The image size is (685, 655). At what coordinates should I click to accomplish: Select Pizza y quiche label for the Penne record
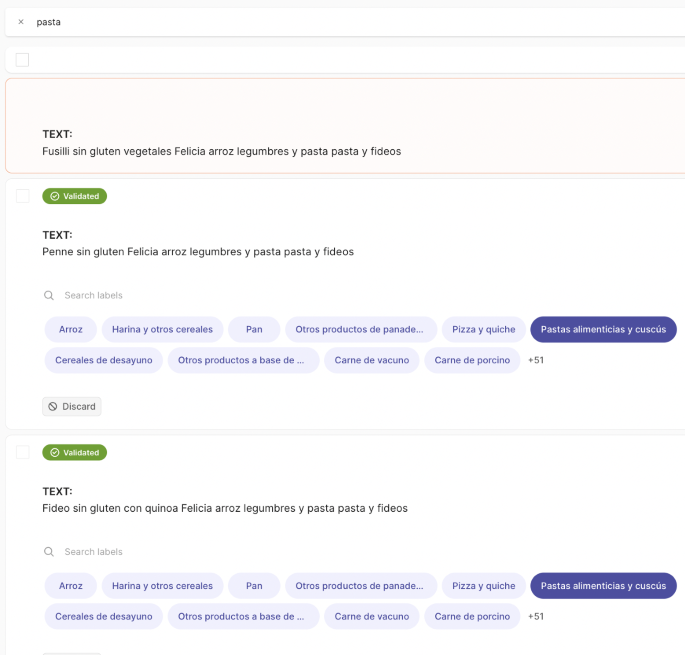(x=484, y=329)
